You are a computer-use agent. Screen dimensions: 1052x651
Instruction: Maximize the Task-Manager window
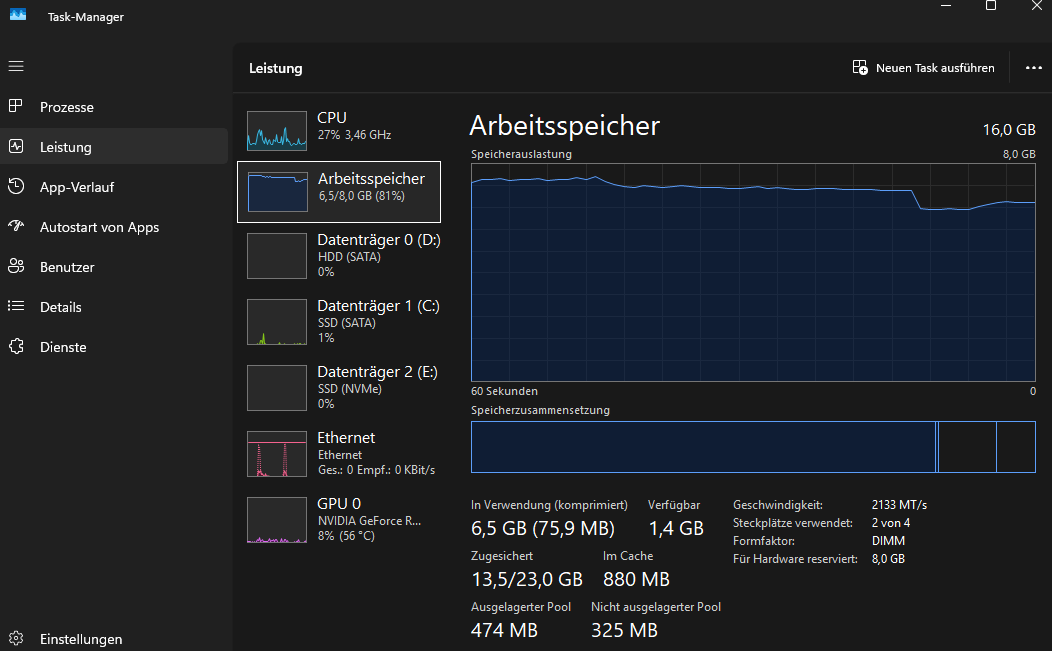(x=990, y=6)
